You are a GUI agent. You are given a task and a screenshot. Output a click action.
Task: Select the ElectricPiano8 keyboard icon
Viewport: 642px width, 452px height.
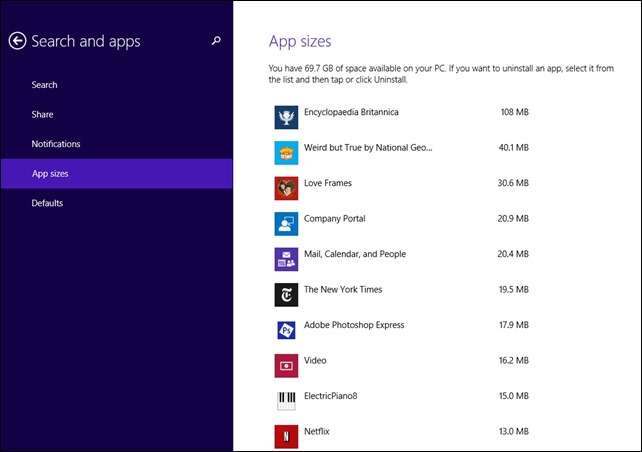[x=286, y=401]
